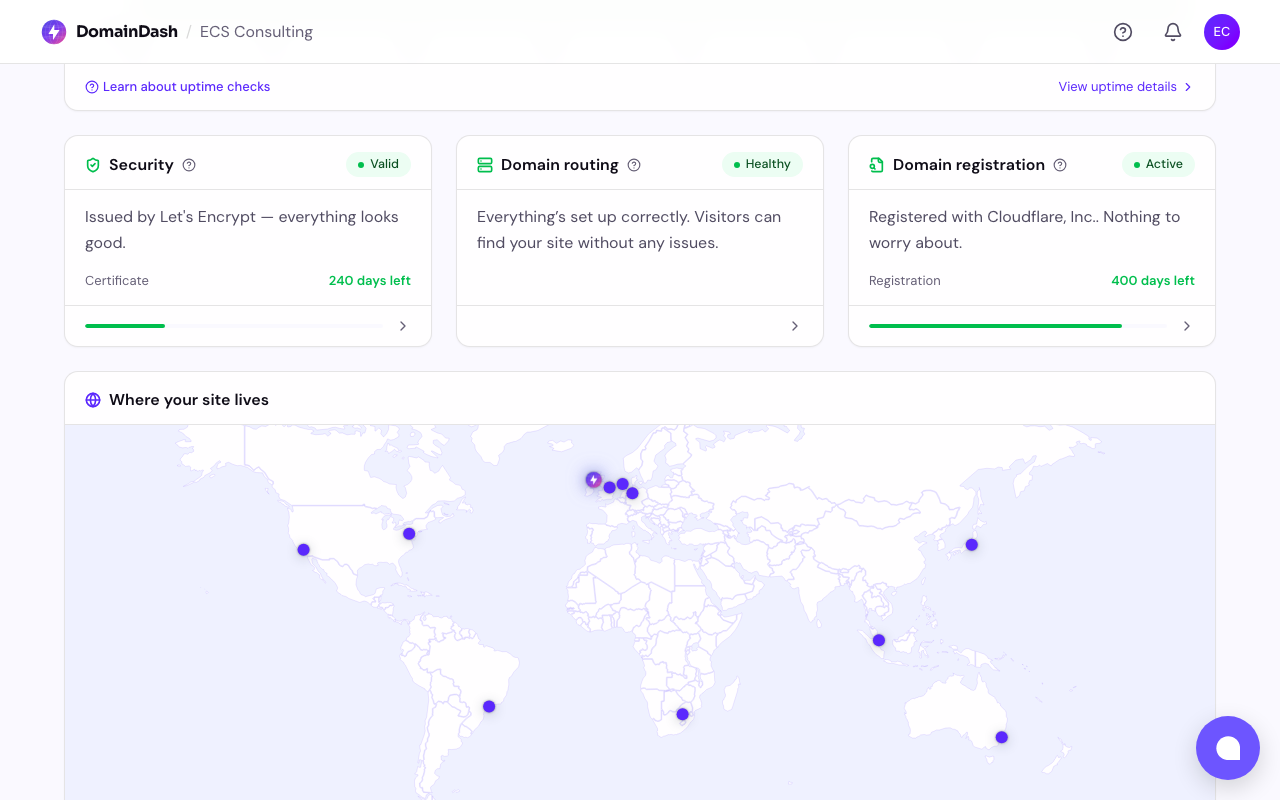Open the Learn about uptime checks link
The width and height of the screenshot is (1280, 800).
click(177, 87)
